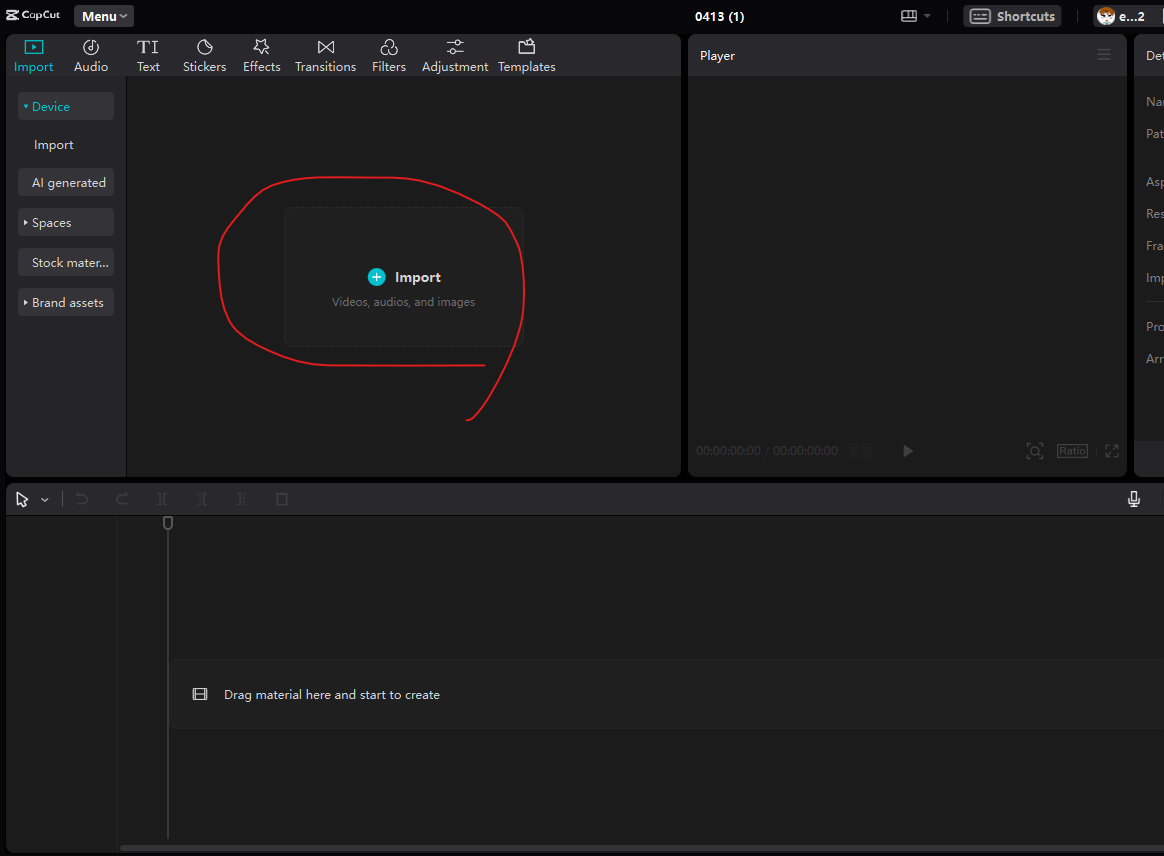This screenshot has height=856, width=1164.
Task: Click the player quality grid icon
Action: click(x=860, y=451)
